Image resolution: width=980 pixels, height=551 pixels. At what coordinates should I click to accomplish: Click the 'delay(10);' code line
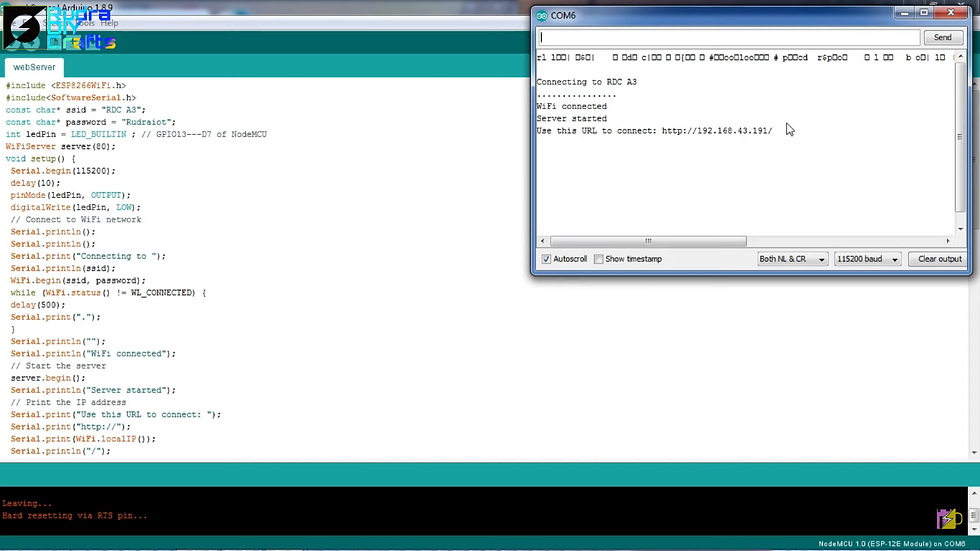point(36,183)
